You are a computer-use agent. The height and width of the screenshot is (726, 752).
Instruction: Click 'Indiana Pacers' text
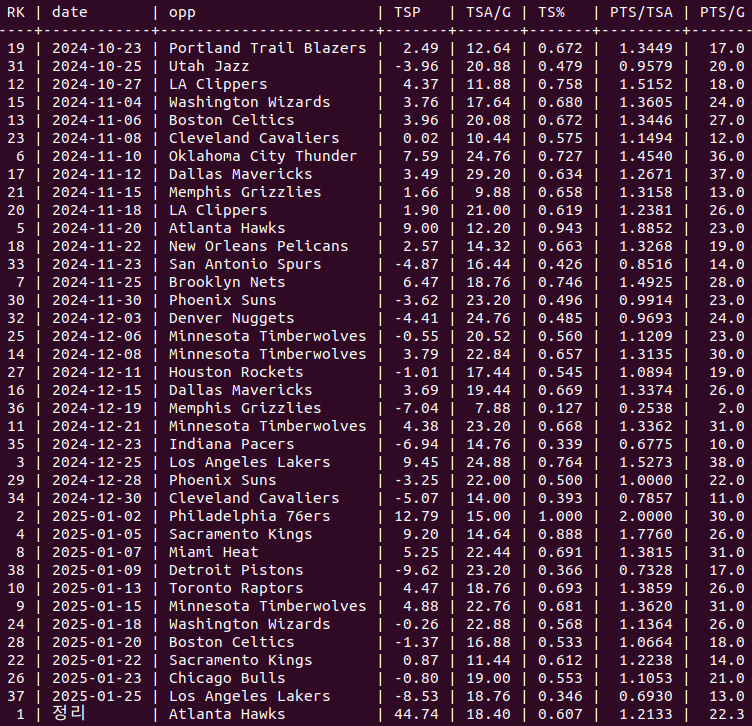click(231, 444)
